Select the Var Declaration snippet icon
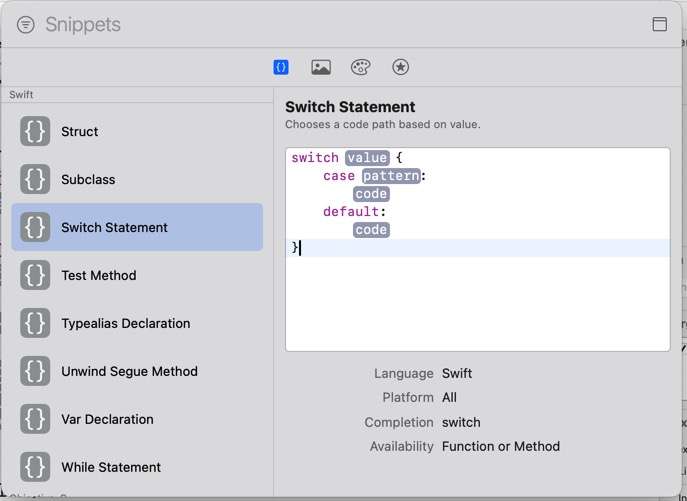Image resolution: width=687 pixels, height=501 pixels. click(35, 419)
